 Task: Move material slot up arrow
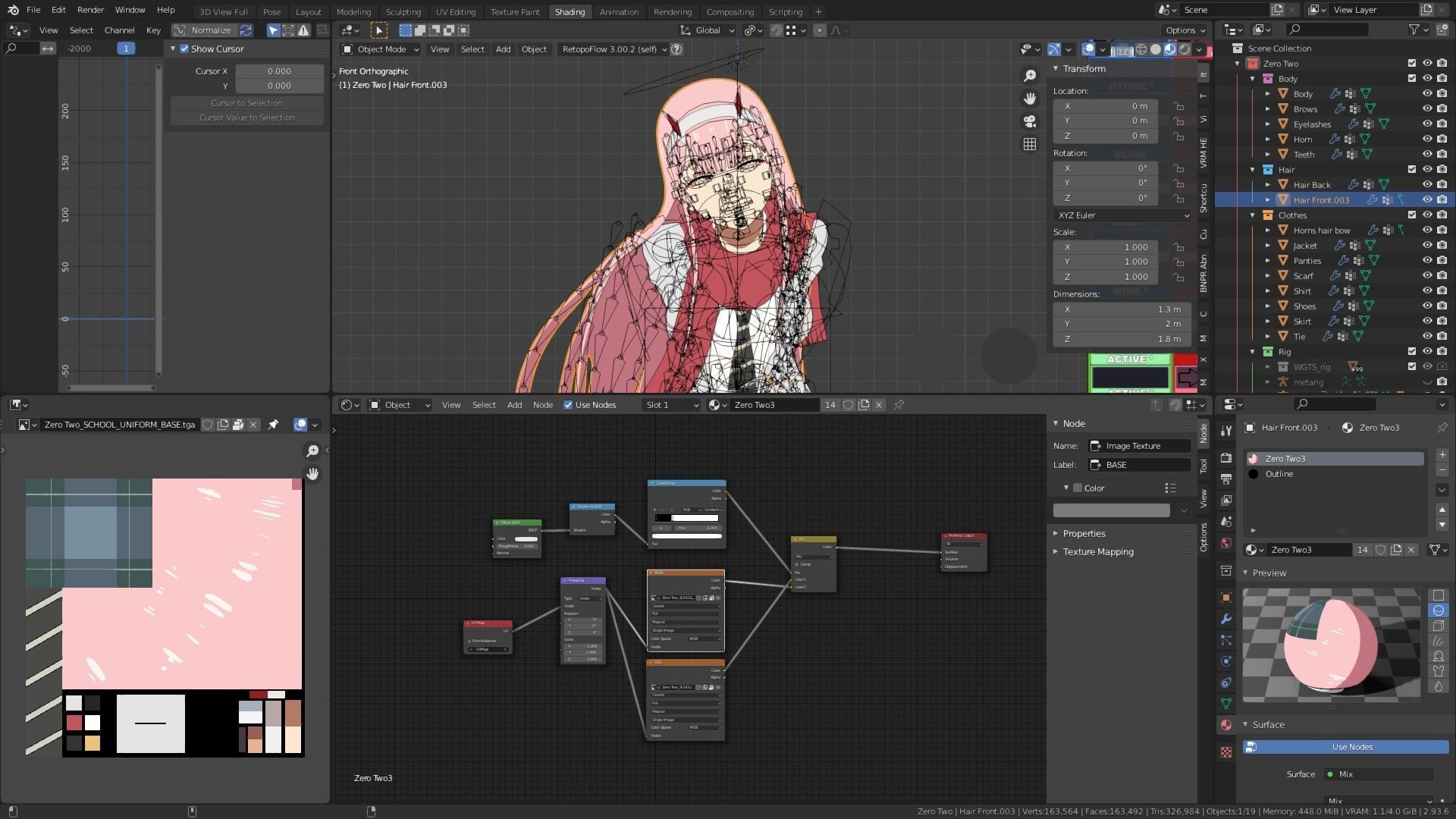[1442, 510]
